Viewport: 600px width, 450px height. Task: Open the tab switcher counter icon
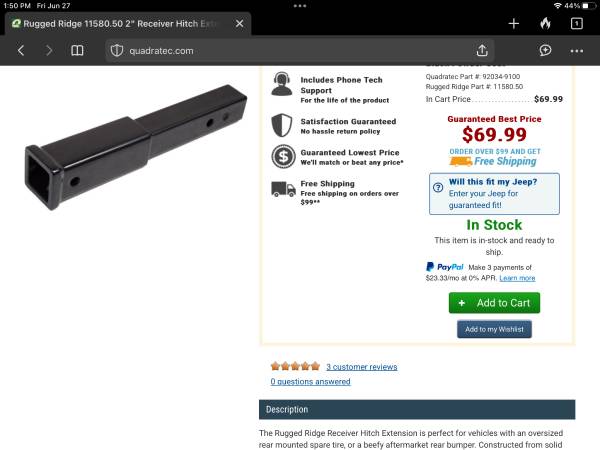[577, 24]
